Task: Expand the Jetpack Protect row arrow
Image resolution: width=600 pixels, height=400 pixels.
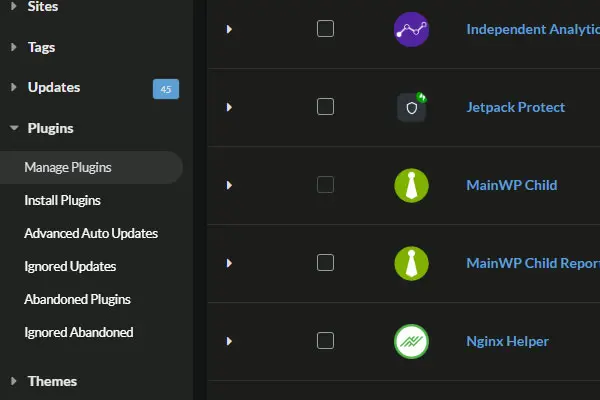Action: pyautogui.click(x=229, y=107)
